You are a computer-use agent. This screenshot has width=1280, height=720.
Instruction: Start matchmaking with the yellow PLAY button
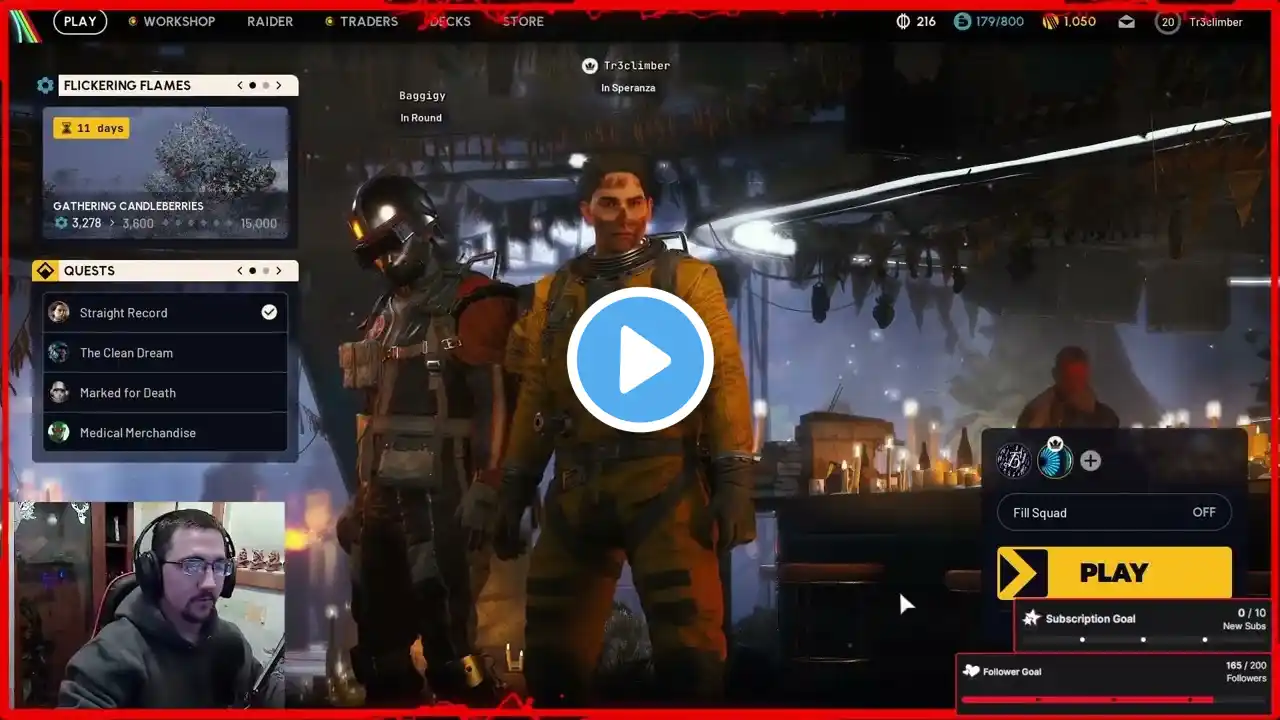(x=1114, y=573)
